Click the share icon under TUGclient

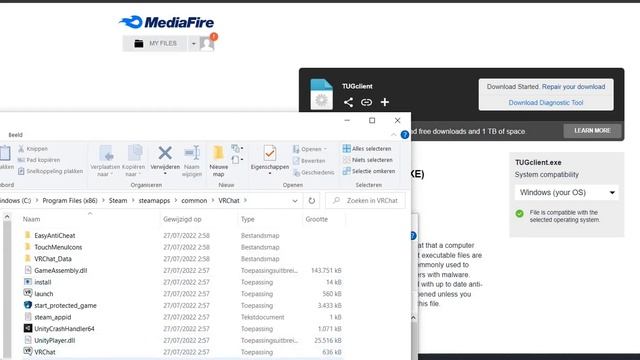[x=348, y=102]
